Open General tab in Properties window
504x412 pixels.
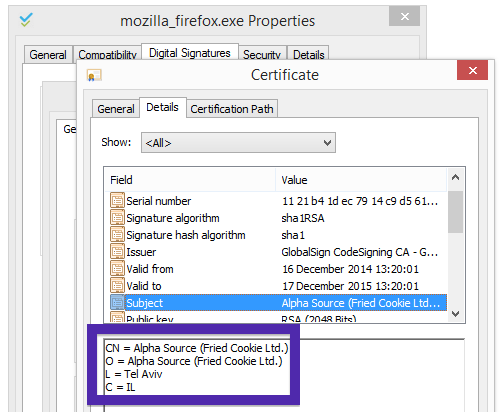click(48, 55)
